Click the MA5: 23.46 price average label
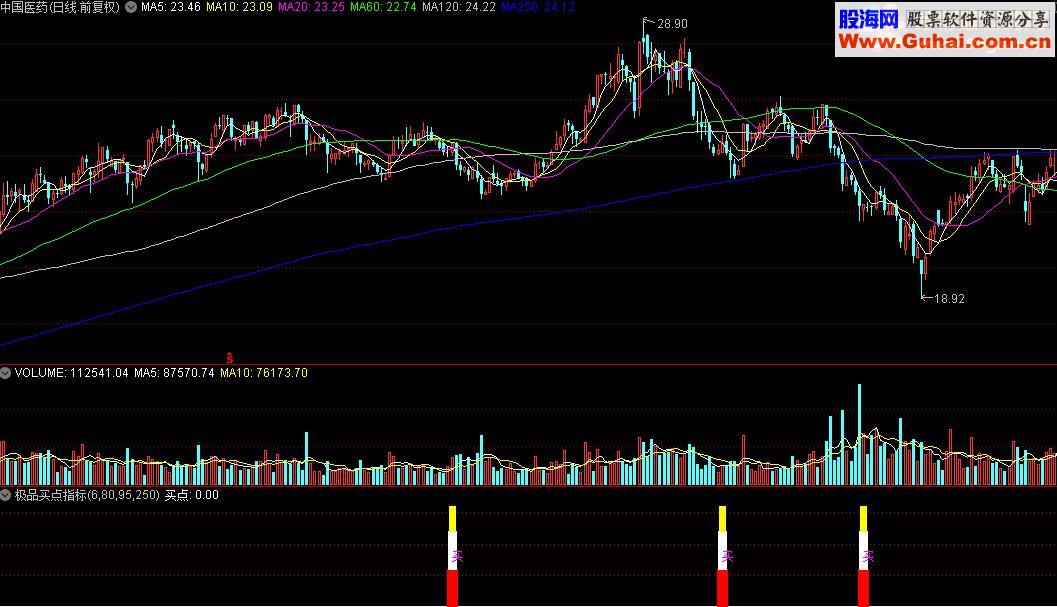Image resolution: width=1057 pixels, height=607 pixels. pos(171,7)
